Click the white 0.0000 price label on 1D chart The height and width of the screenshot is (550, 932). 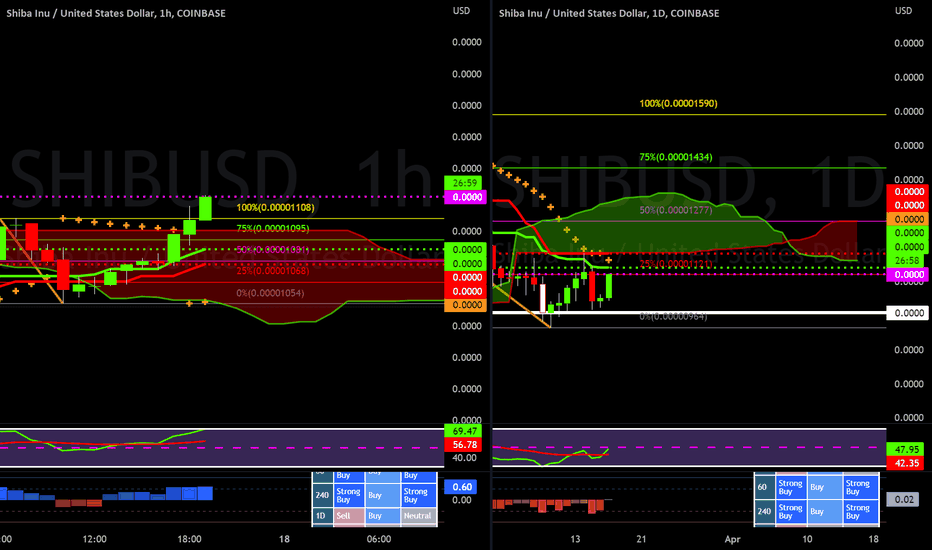click(x=907, y=313)
